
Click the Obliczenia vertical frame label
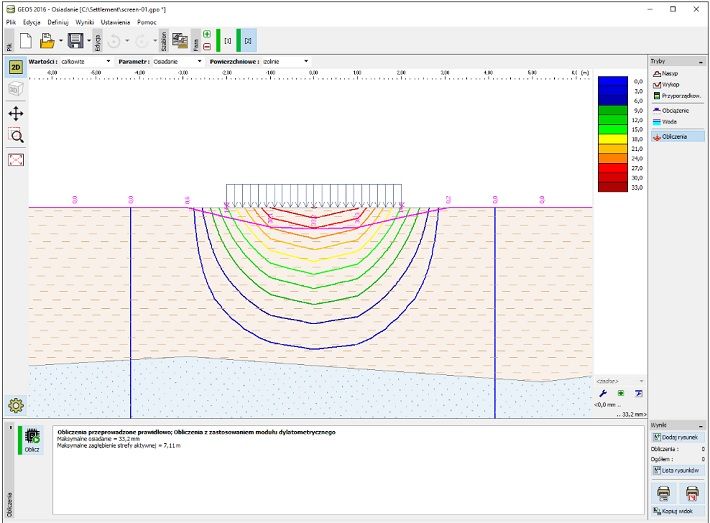[10, 504]
